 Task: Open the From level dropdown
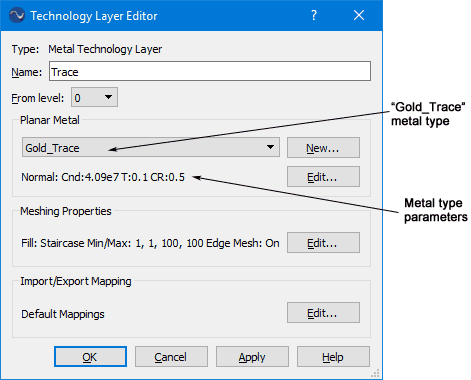pos(94,97)
